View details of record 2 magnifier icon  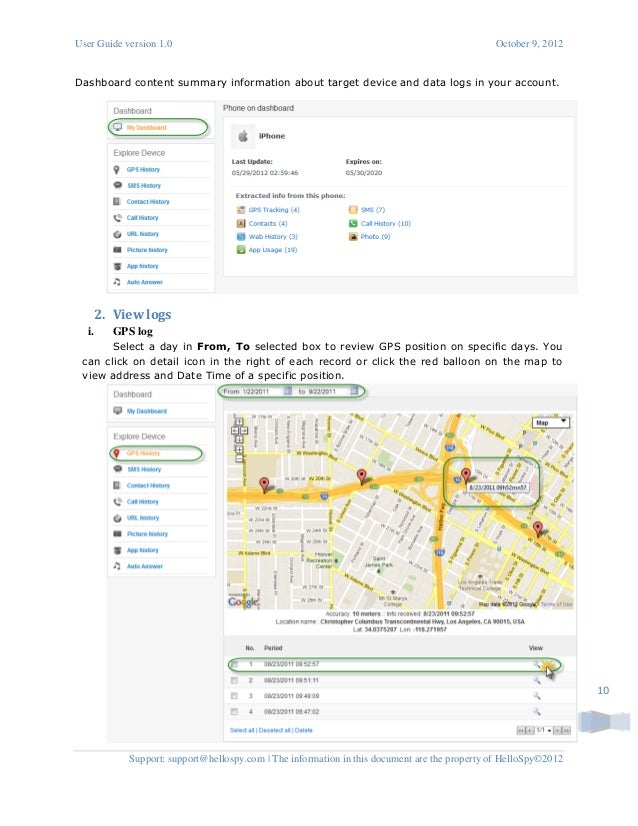(x=536, y=680)
